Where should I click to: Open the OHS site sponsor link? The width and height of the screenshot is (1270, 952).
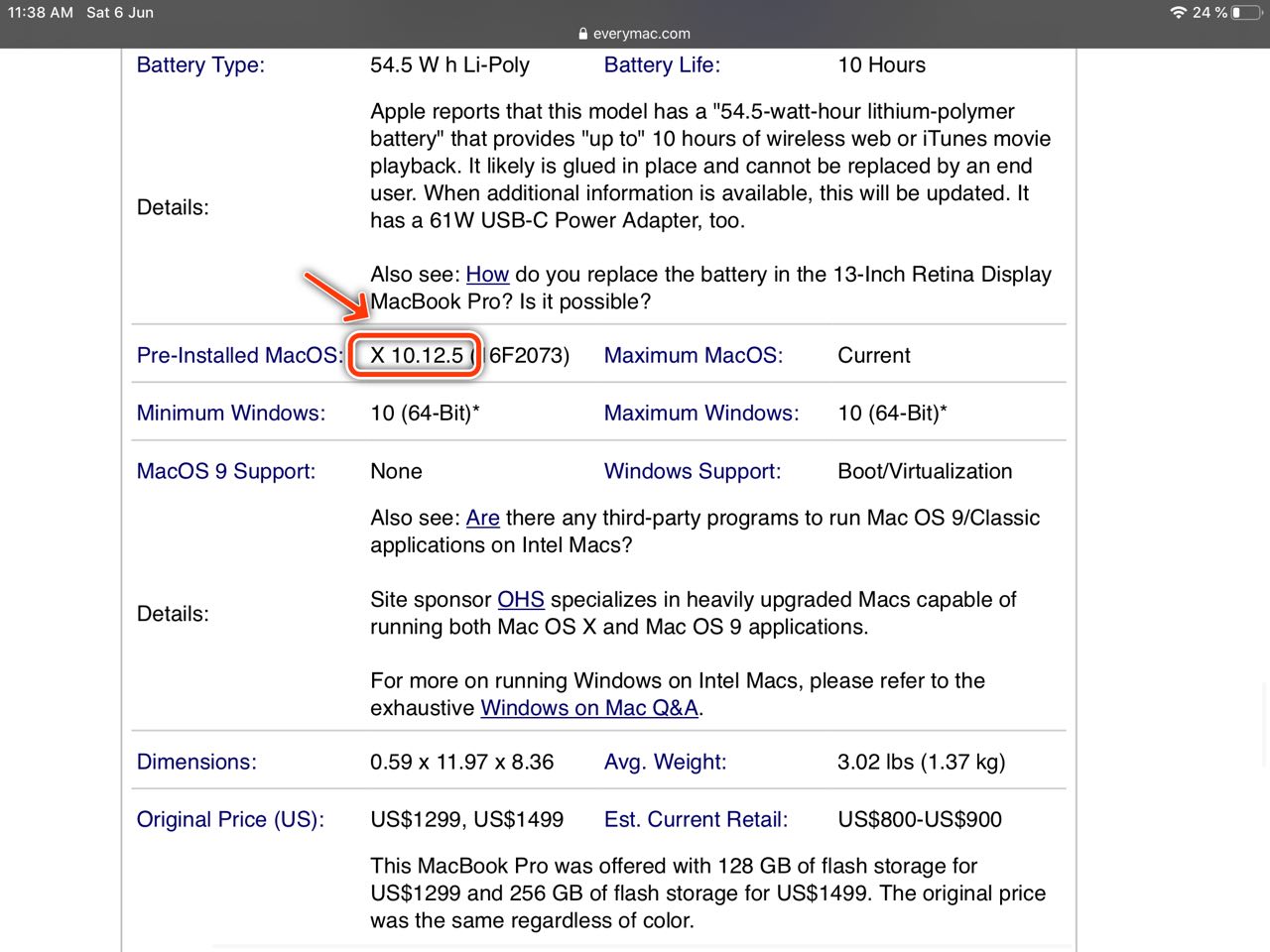point(521,600)
